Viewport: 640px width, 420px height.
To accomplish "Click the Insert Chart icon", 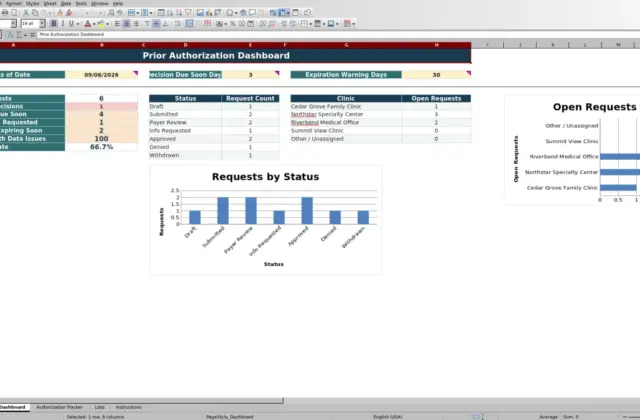I will [x=209, y=13].
